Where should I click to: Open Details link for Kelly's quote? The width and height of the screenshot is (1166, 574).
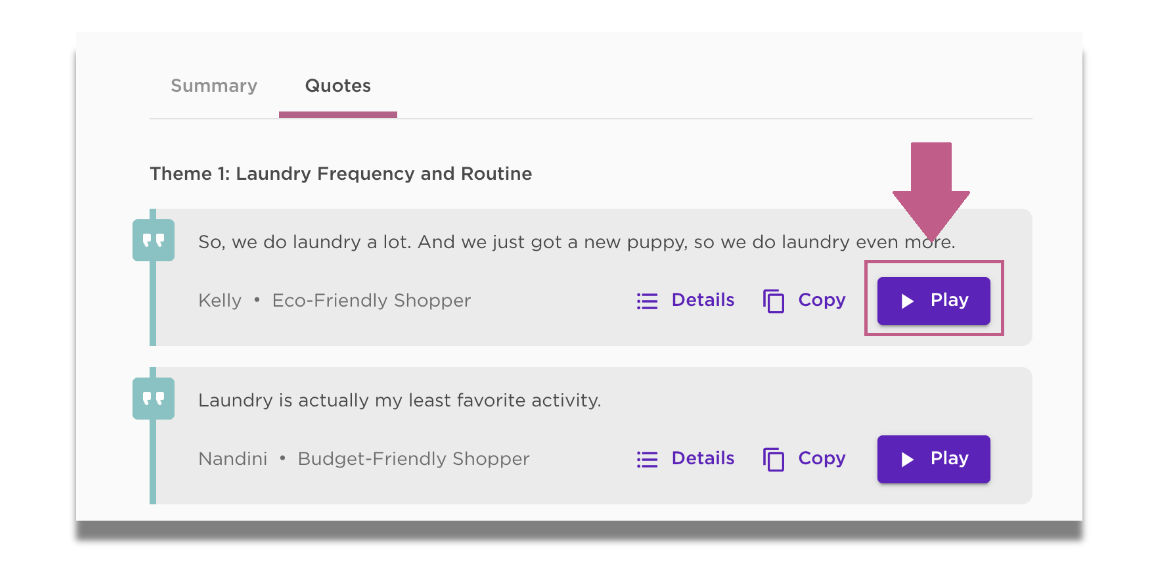click(x=686, y=300)
